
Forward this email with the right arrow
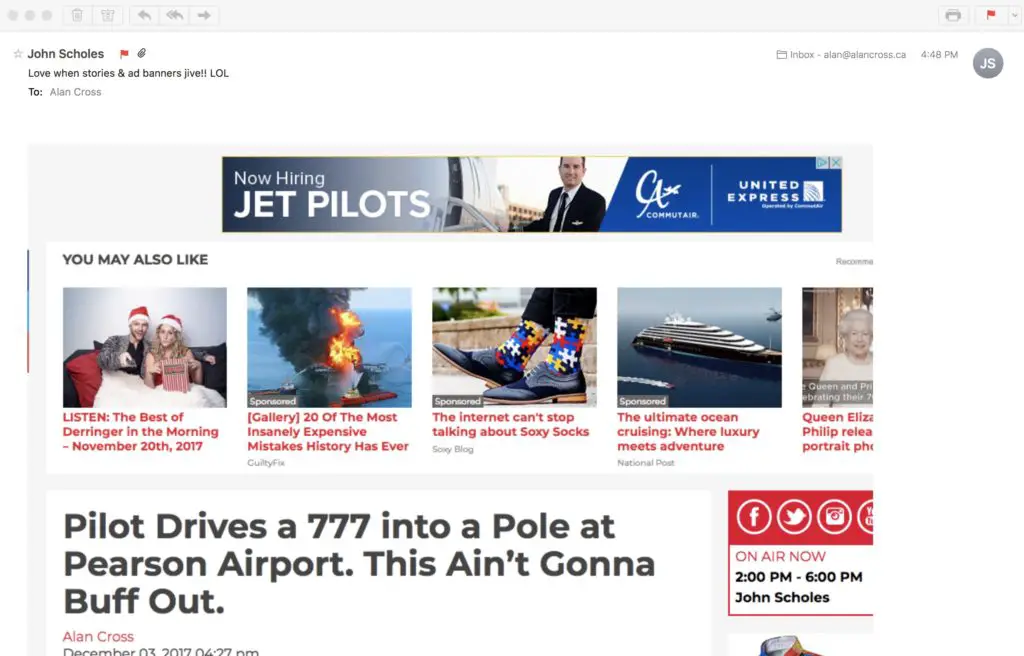tap(204, 15)
